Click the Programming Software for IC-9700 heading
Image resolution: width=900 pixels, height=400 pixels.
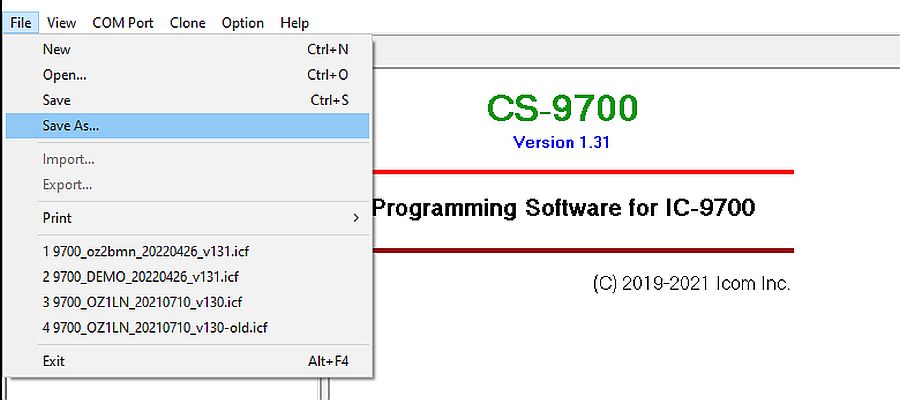tap(563, 208)
